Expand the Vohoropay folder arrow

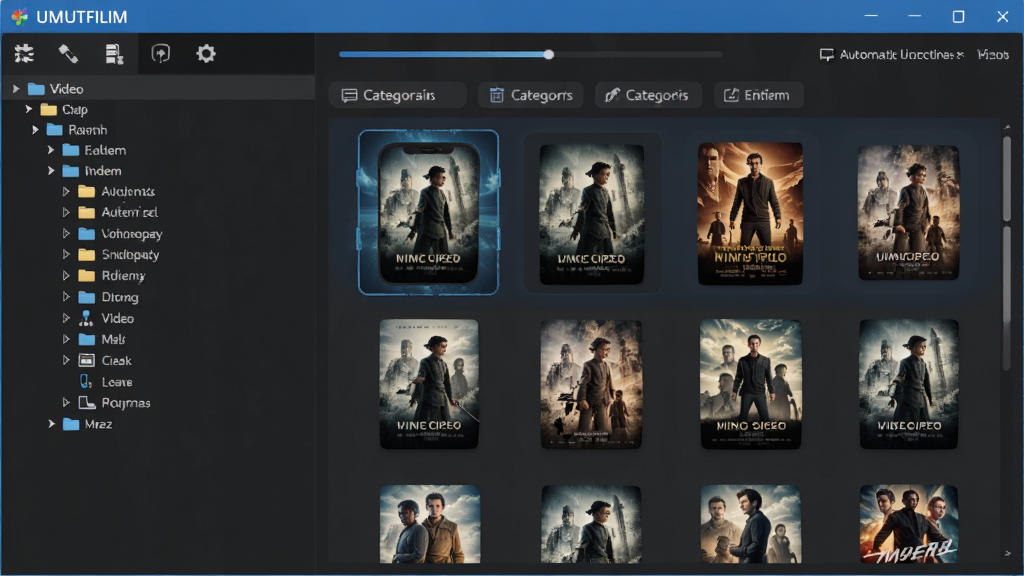[66, 233]
